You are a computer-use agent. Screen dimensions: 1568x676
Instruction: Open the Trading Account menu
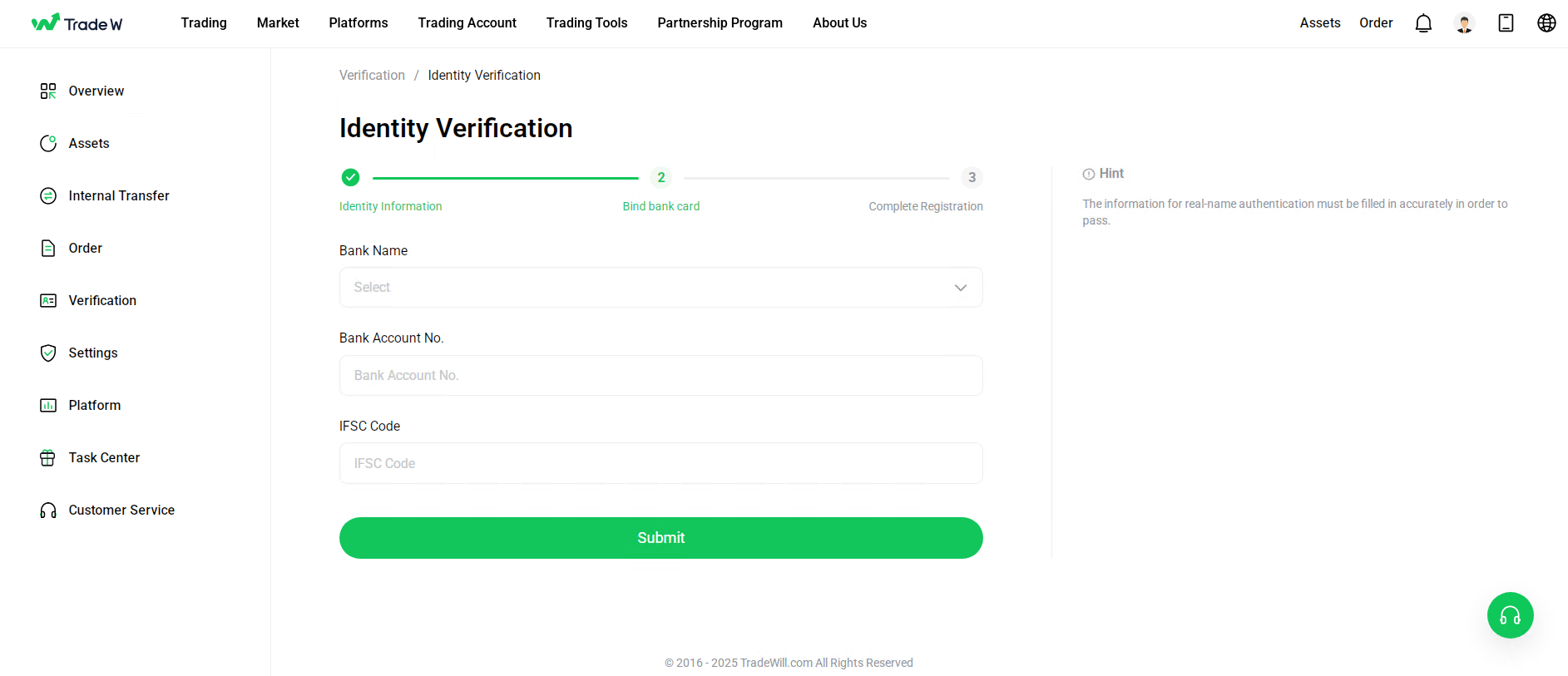(467, 23)
